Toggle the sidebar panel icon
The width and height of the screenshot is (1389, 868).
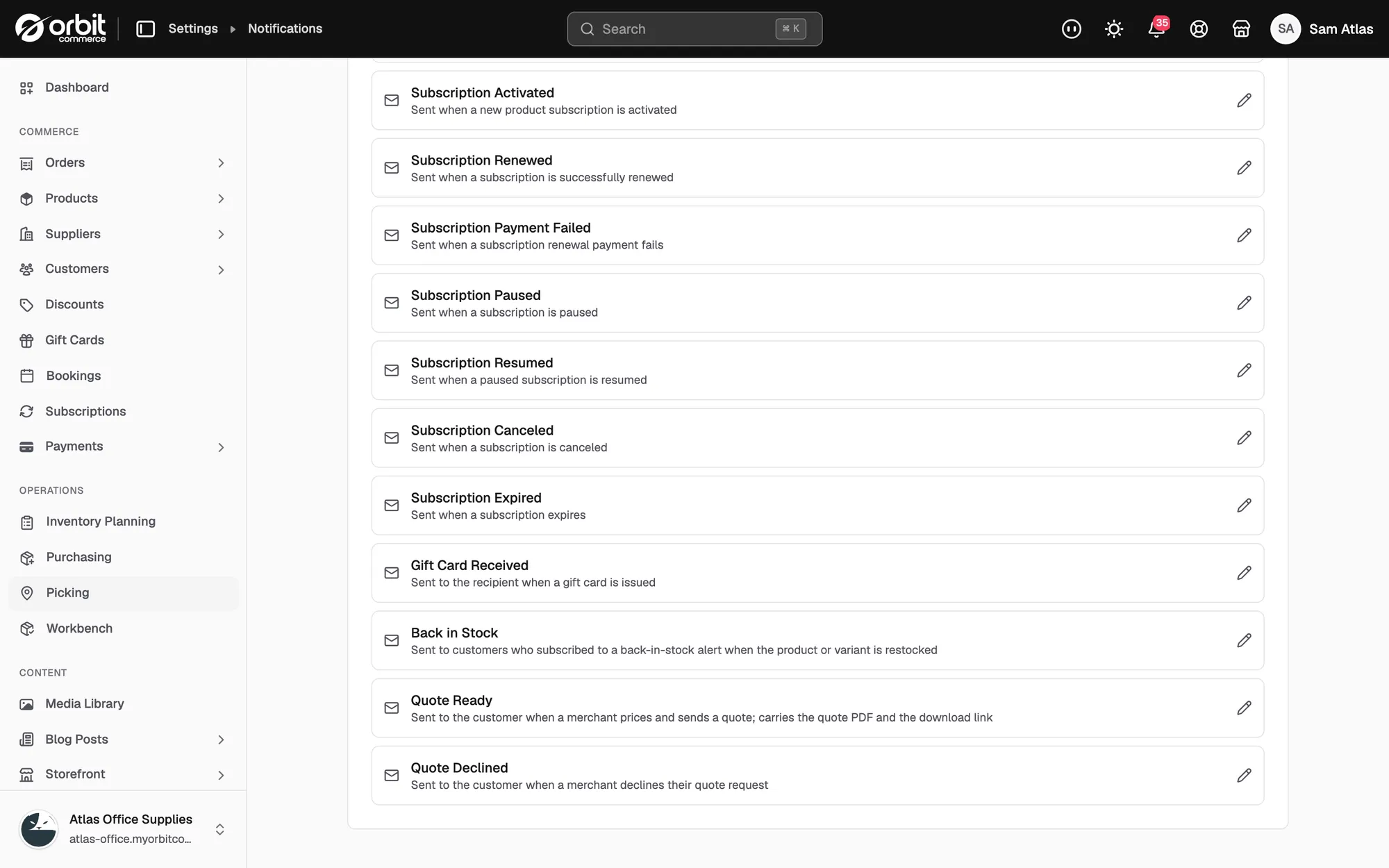[145, 28]
